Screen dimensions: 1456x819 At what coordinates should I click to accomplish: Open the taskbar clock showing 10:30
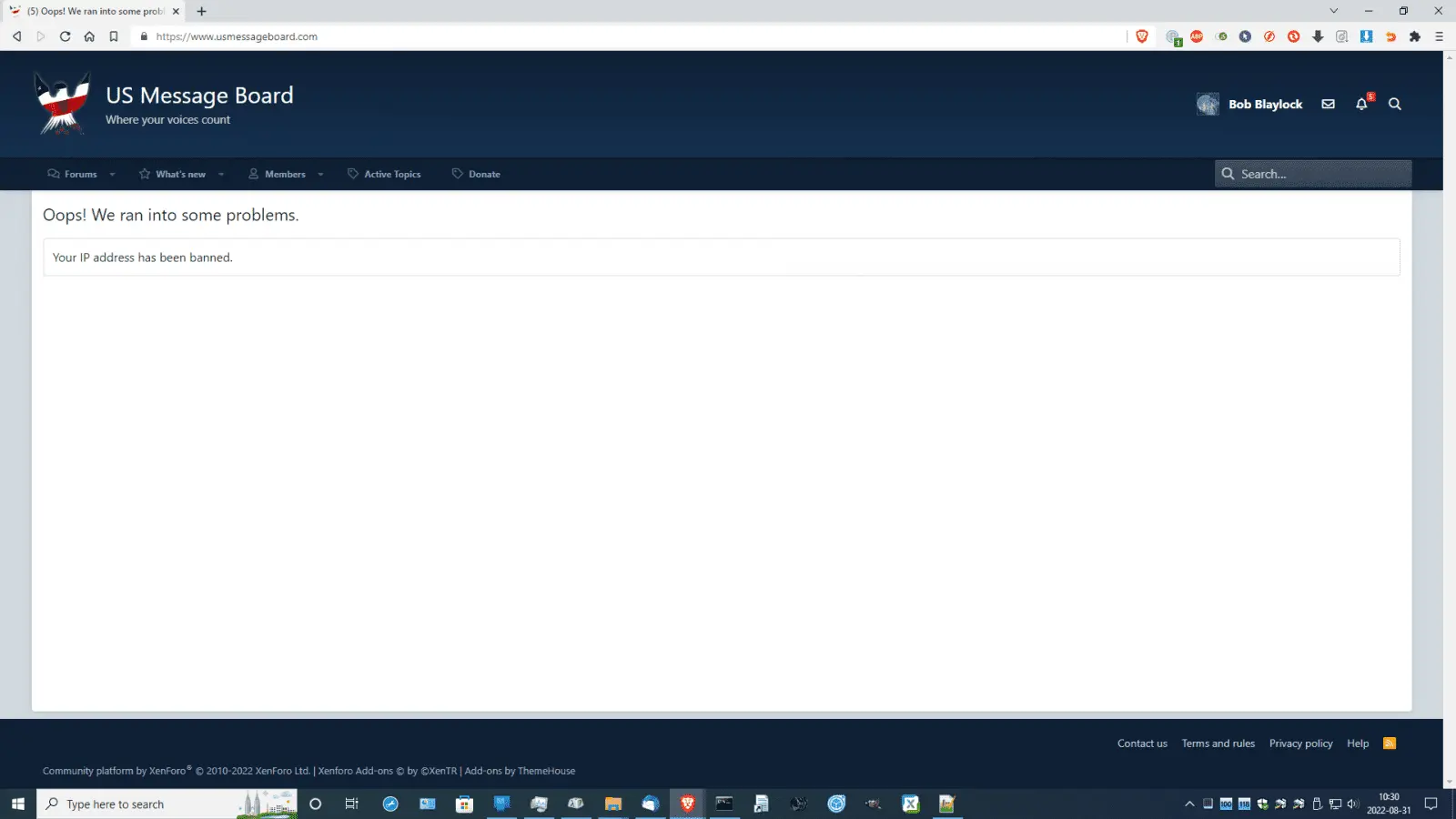[1389, 804]
